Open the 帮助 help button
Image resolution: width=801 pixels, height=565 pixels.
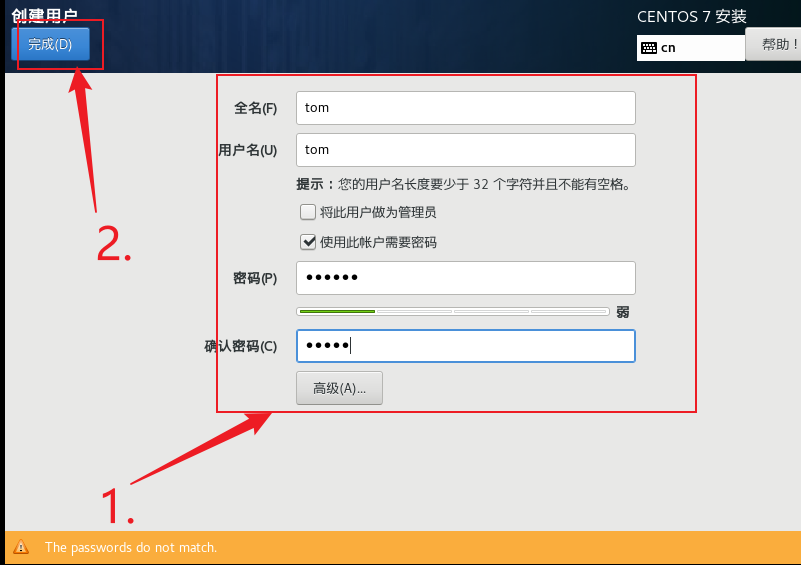pyautogui.click(x=773, y=44)
